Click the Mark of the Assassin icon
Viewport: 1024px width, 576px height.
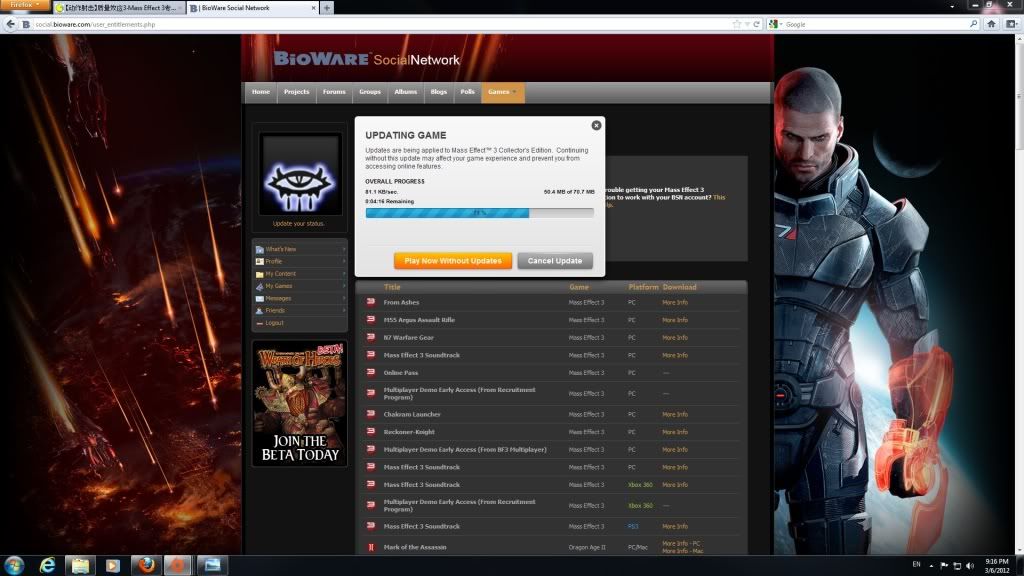click(x=371, y=547)
